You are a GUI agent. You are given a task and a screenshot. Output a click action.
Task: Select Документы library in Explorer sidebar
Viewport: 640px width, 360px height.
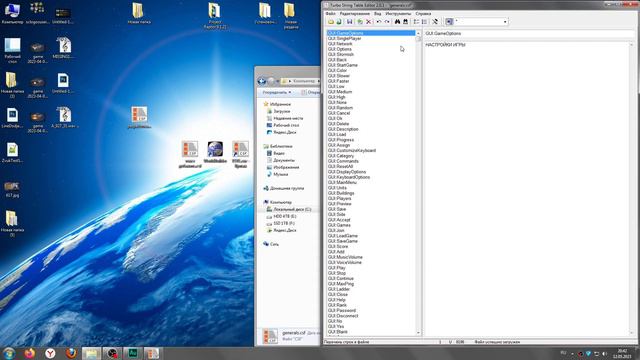[x=284, y=160]
